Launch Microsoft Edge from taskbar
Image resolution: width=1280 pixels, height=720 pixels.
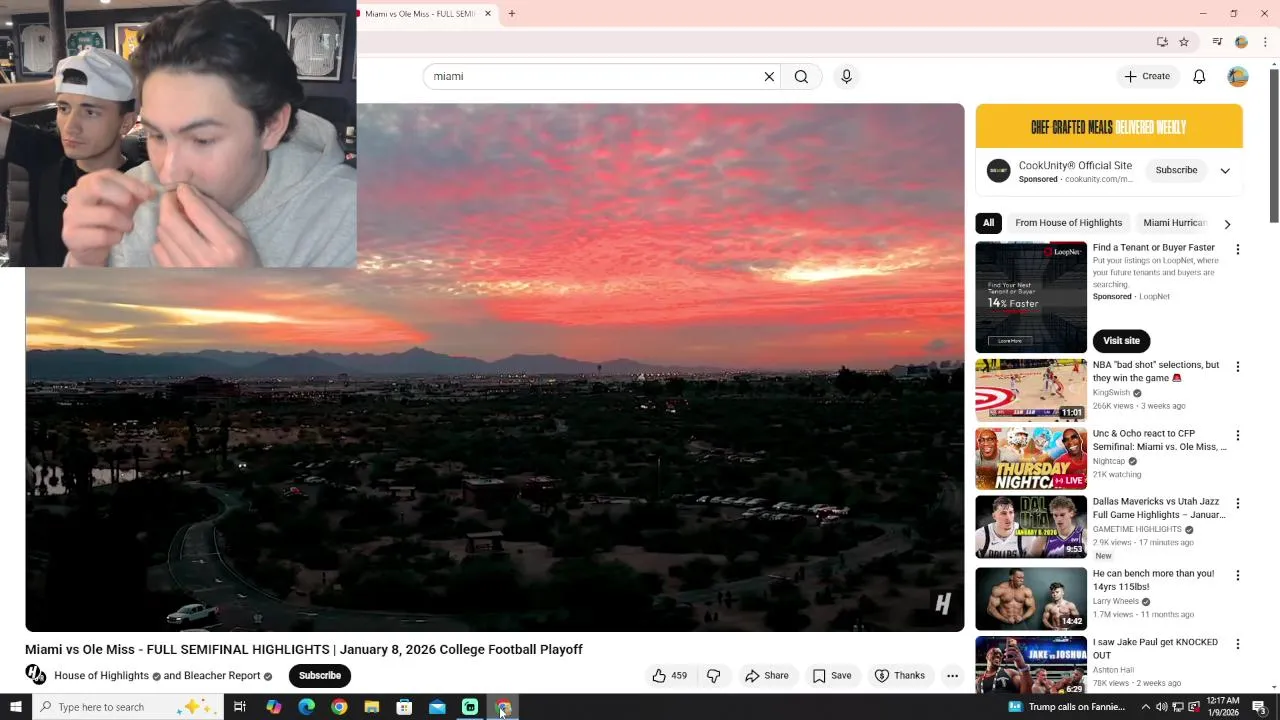[306, 707]
